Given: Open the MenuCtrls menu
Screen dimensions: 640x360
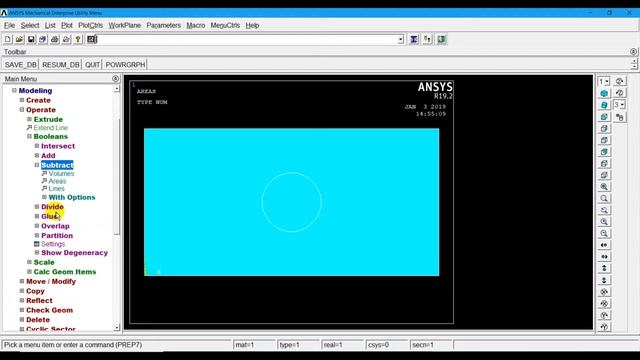Looking at the screenshot, I should click(225, 25).
